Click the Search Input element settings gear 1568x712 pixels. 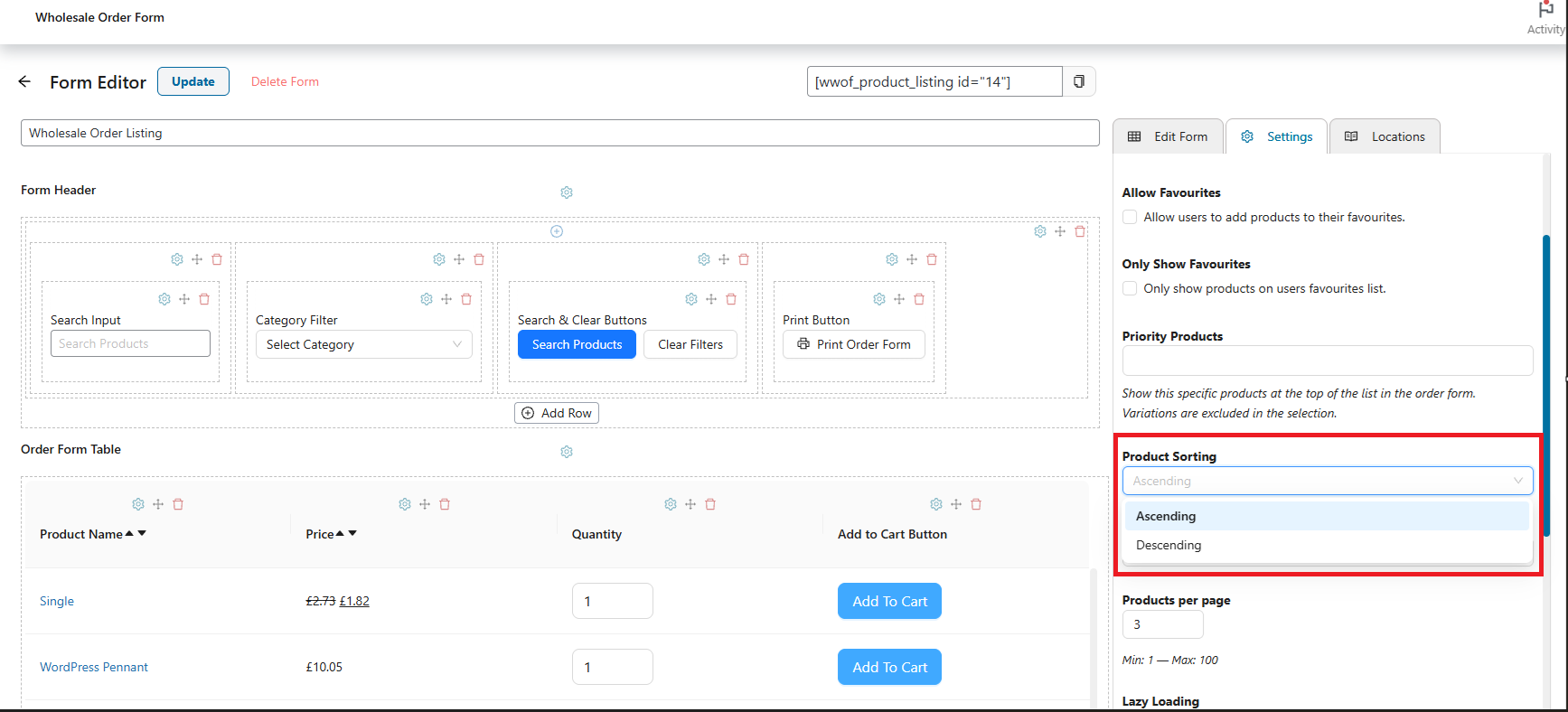pos(164,299)
